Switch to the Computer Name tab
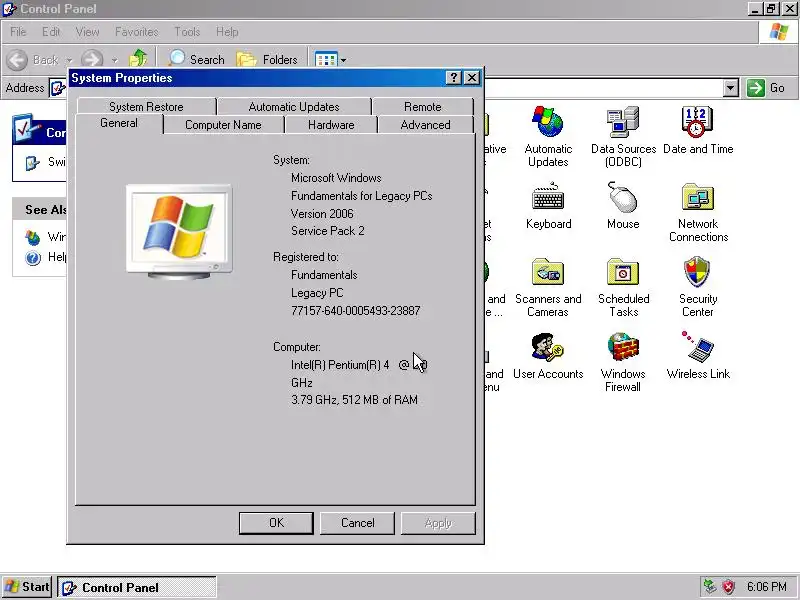Image resolution: width=800 pixels, height=600 pixels. coord(223,125)
